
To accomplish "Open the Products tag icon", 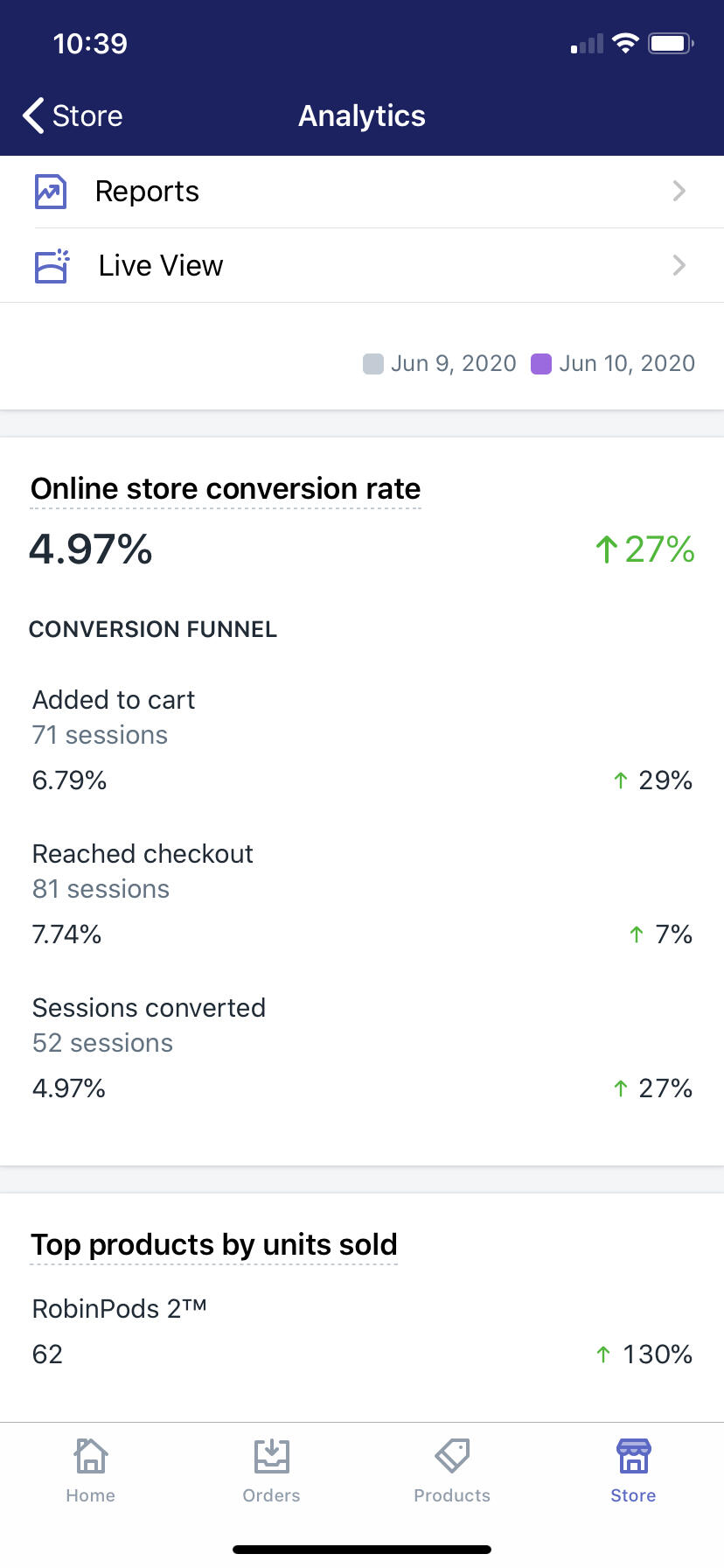I will coord(452,1456).
